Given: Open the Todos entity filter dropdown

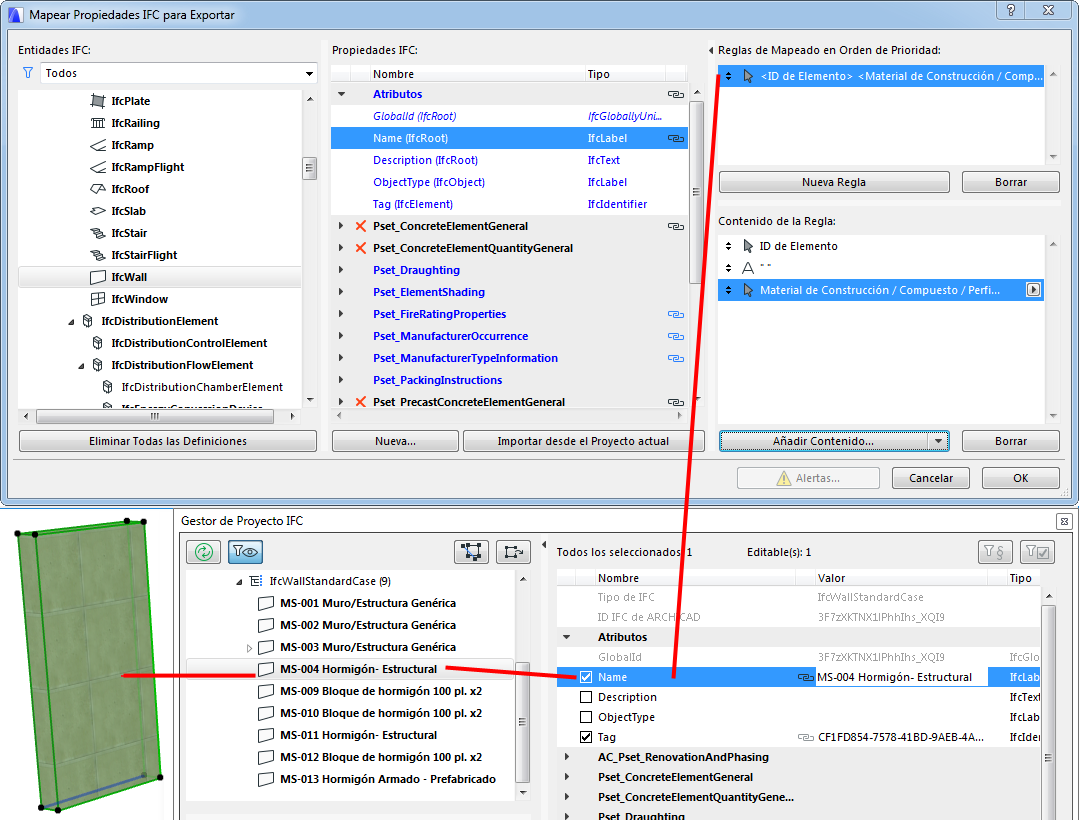Looking at the screenshot, I should (x=309, y=73).
